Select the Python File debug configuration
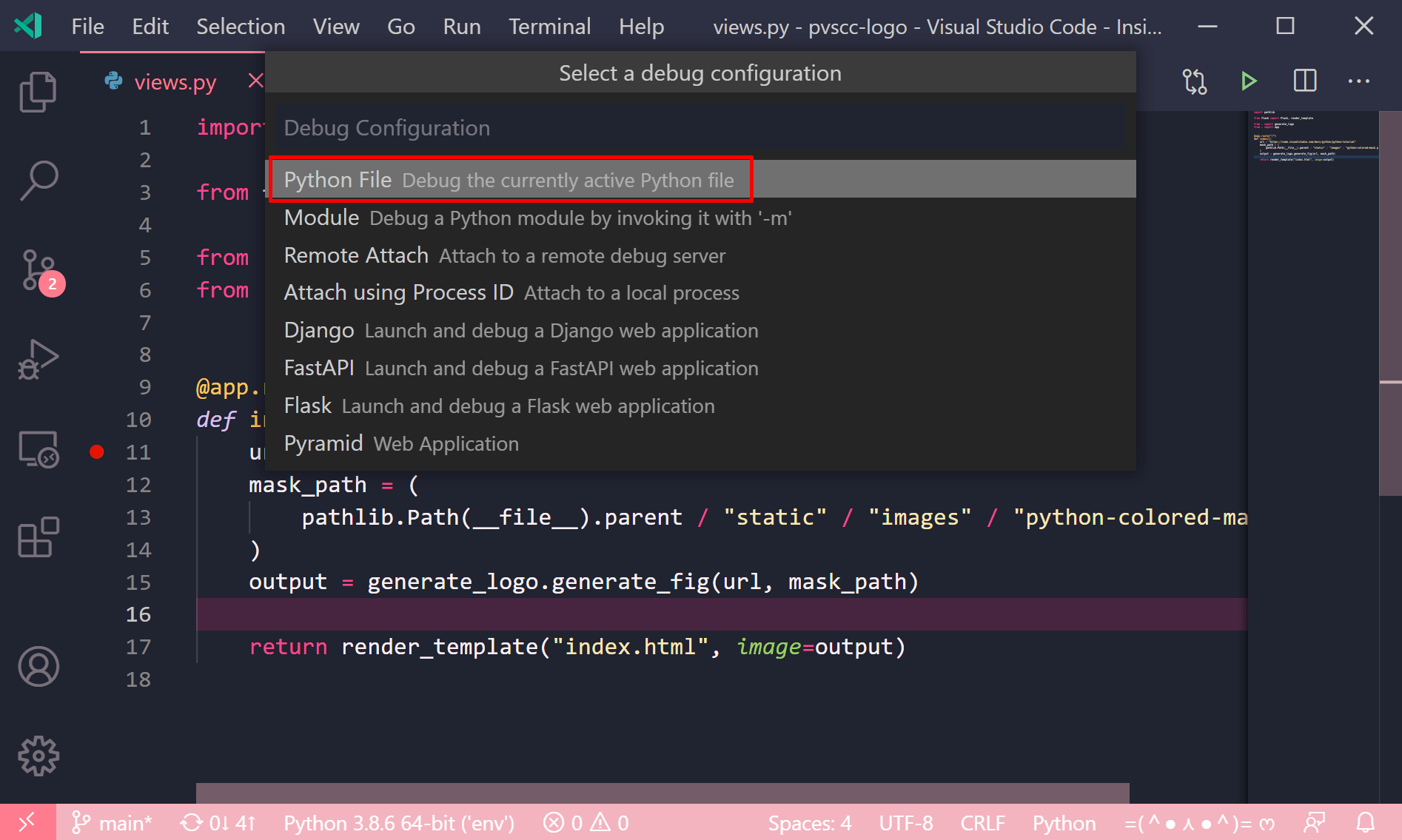Viewport: 1402px width, 840px height. [x=511, y=178]
